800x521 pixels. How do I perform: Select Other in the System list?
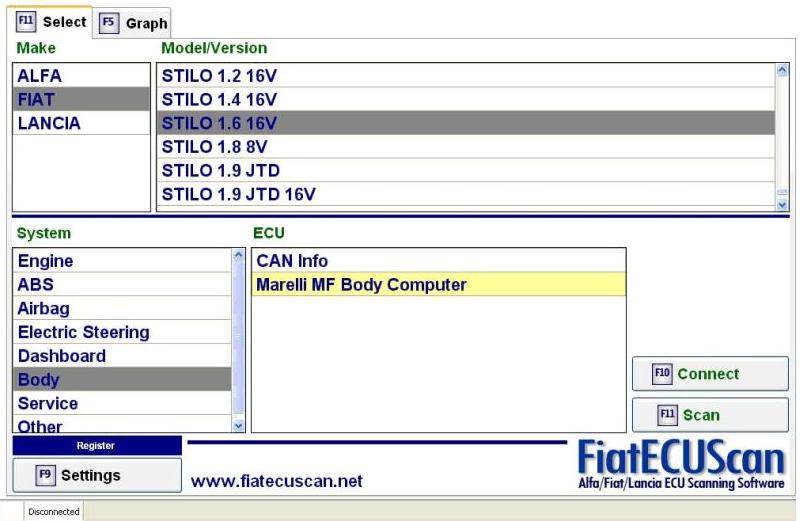click(122, 425)
